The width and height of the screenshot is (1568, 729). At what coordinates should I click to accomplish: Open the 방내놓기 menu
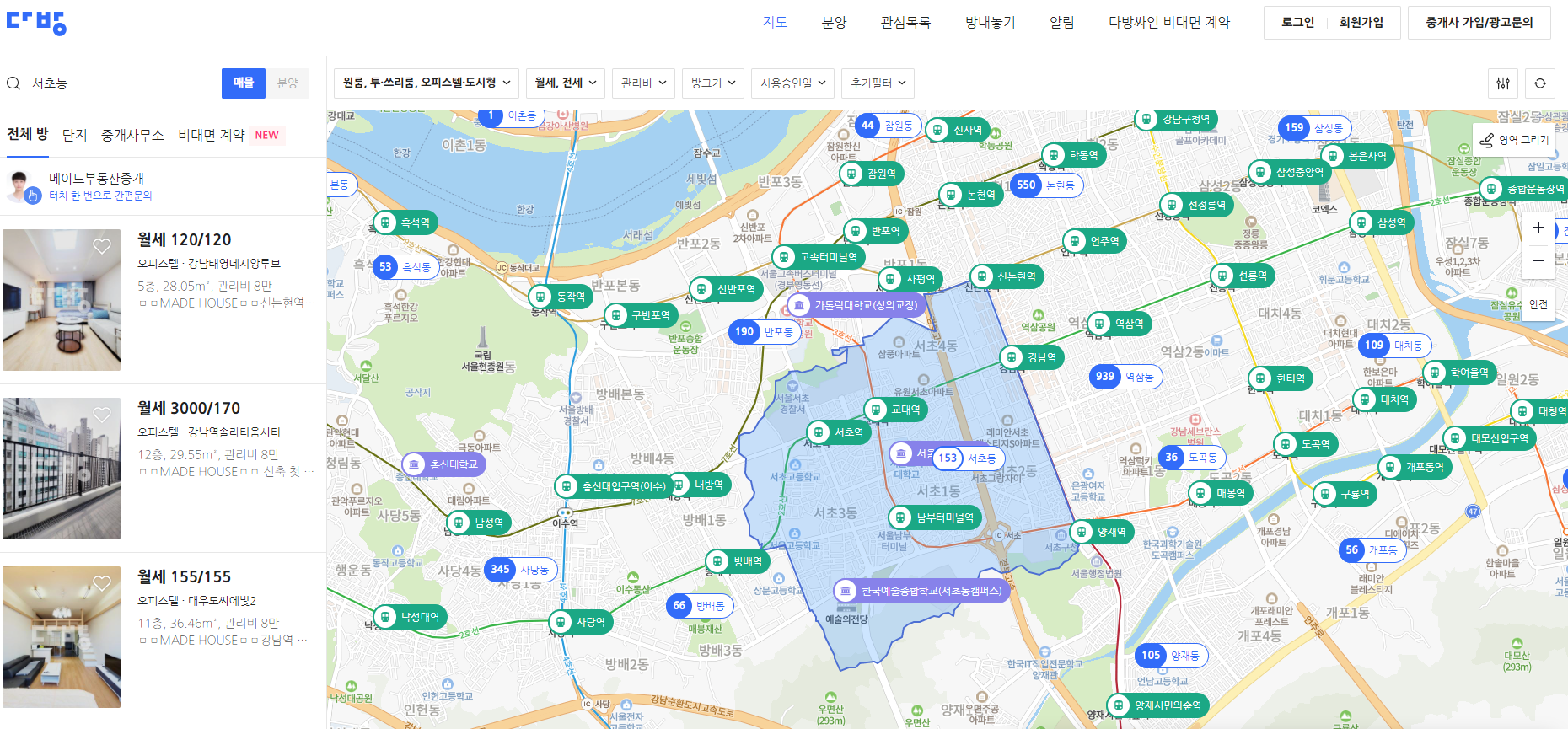(990, 22)
